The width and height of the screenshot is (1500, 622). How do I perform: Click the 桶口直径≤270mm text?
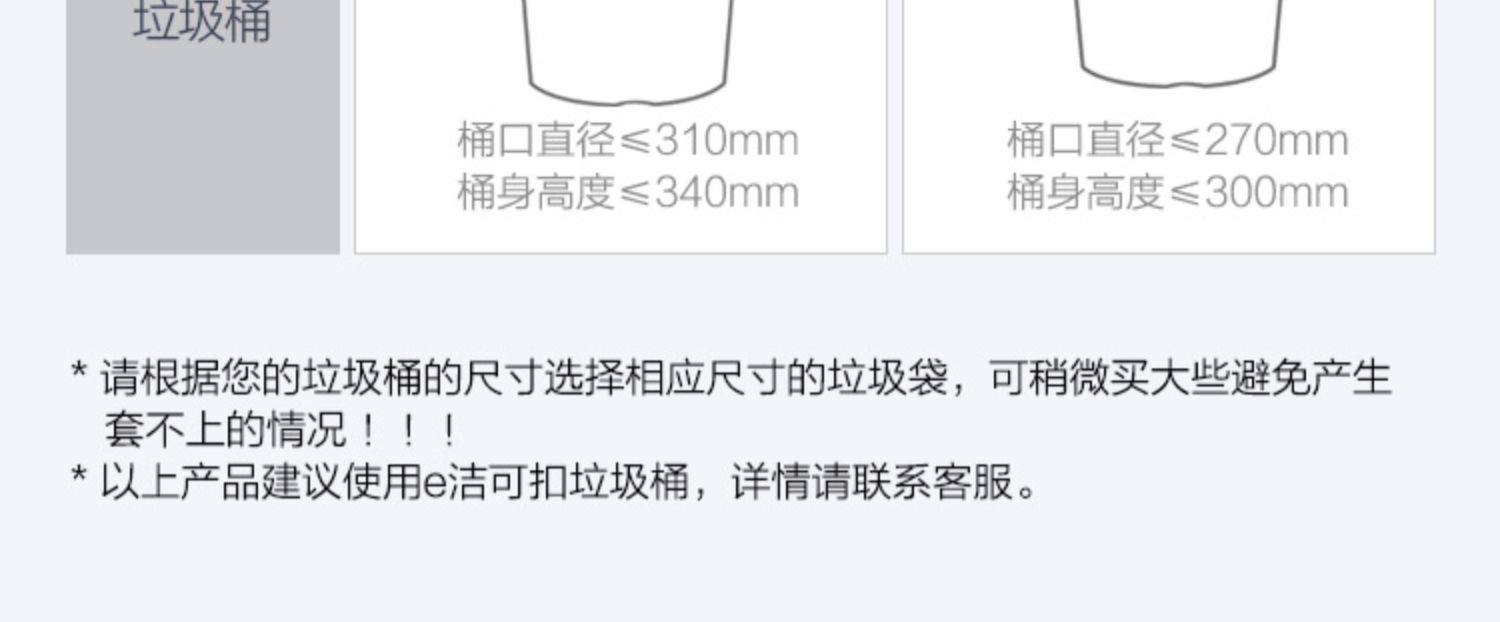pos(1177,140)
